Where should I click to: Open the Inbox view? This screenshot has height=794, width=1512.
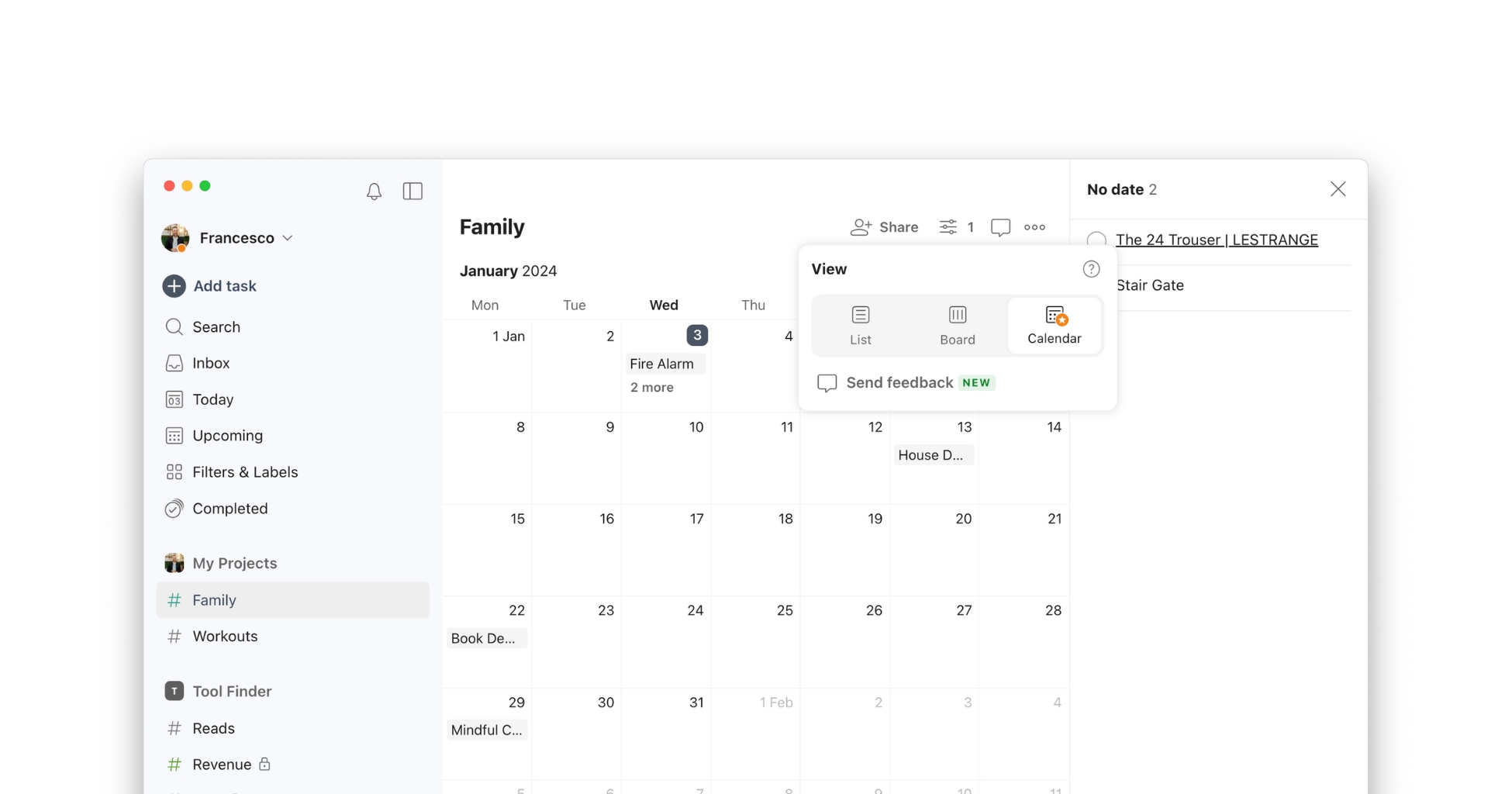[211, 362]
